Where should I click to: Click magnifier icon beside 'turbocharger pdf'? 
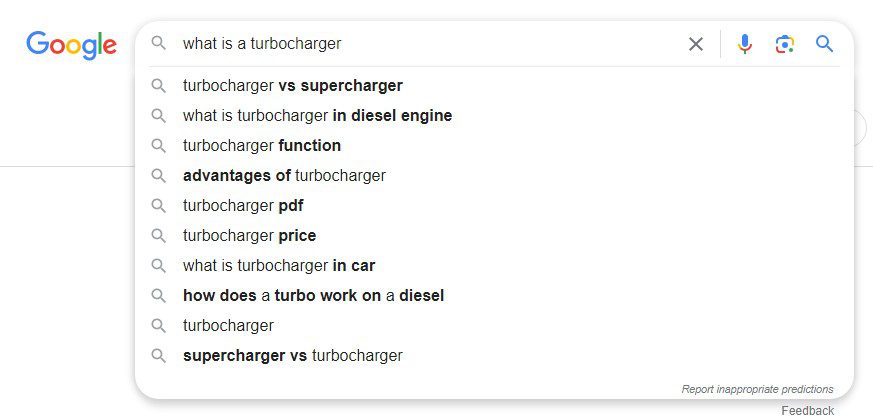[x=159, y=206]
